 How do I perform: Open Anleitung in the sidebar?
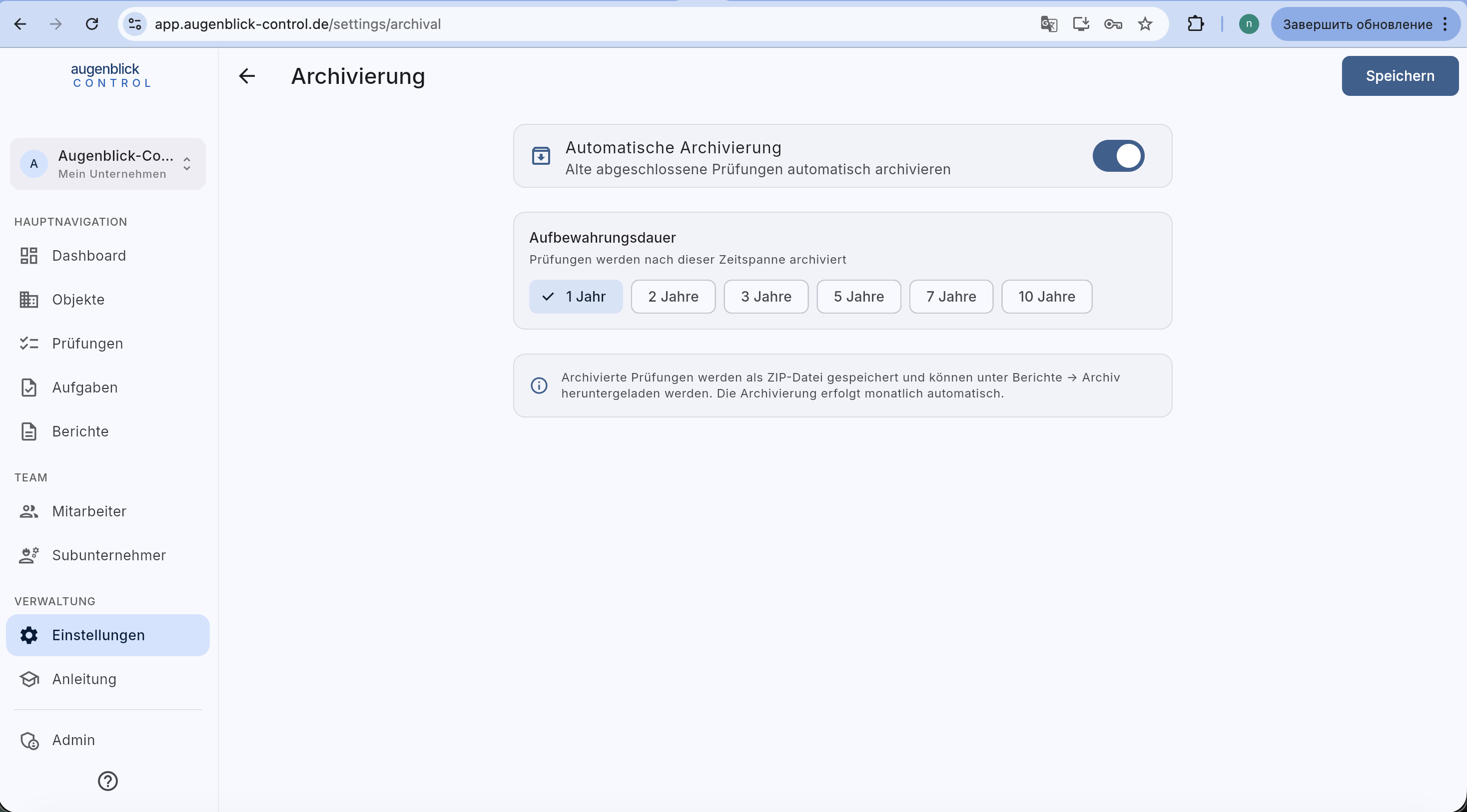107,679
